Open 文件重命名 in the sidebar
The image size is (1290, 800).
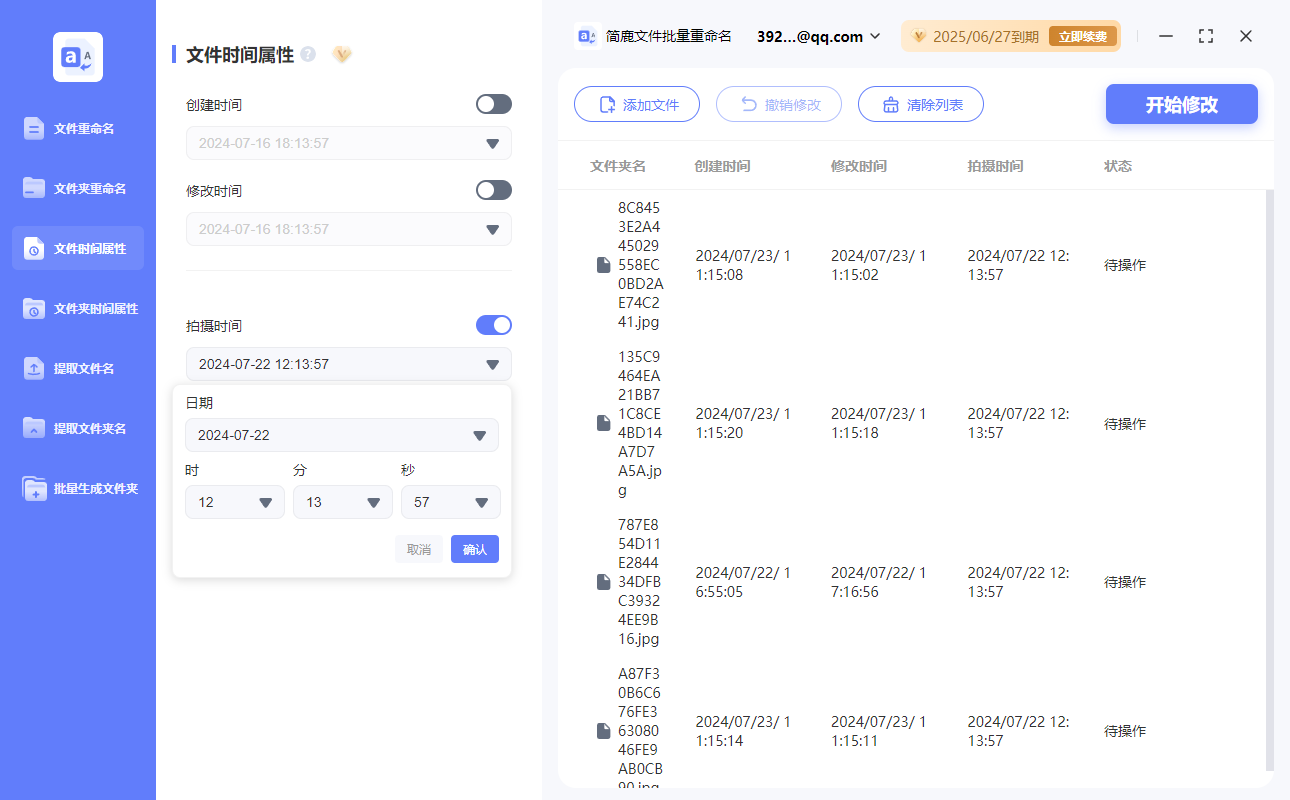78,128
